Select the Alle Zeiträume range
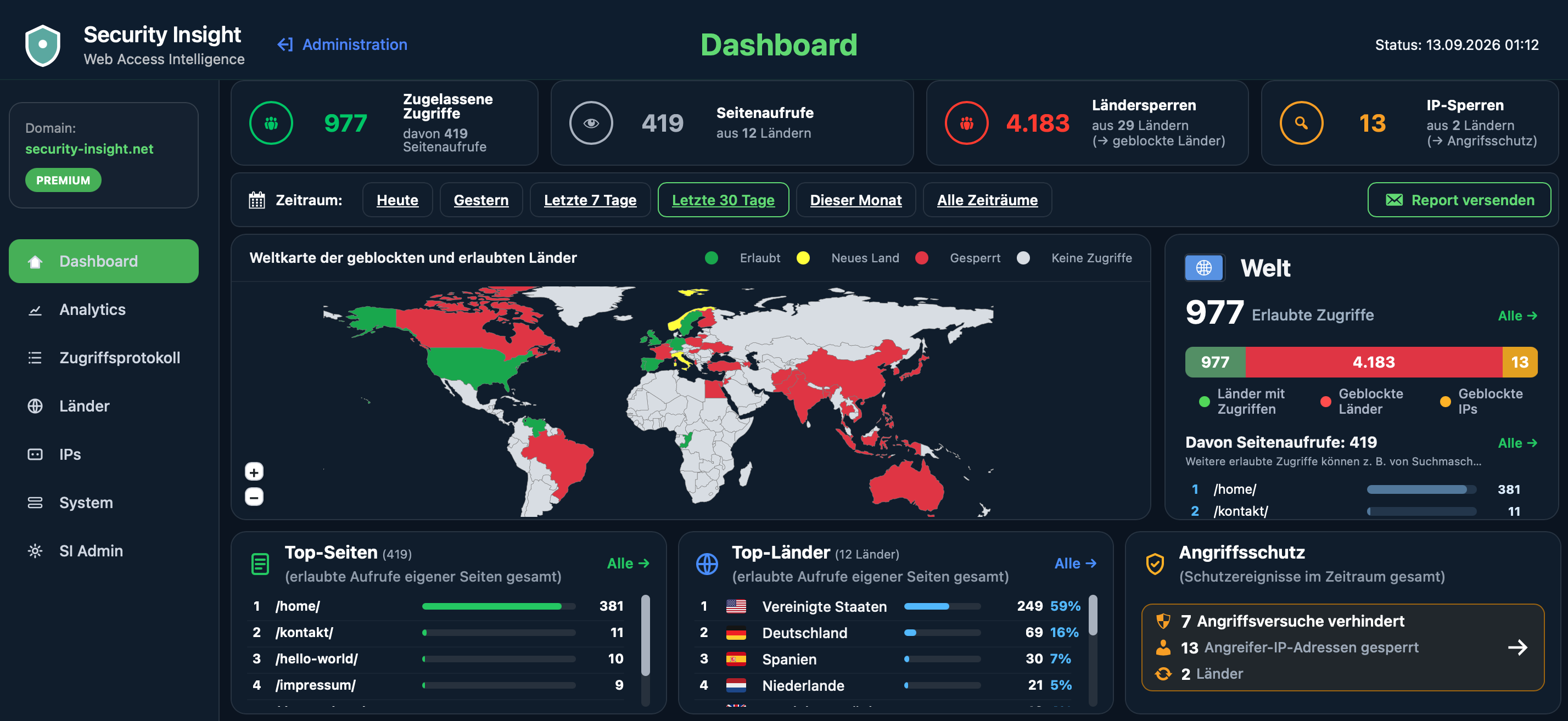The image size is (1568, 721). [x=987, y=200]
